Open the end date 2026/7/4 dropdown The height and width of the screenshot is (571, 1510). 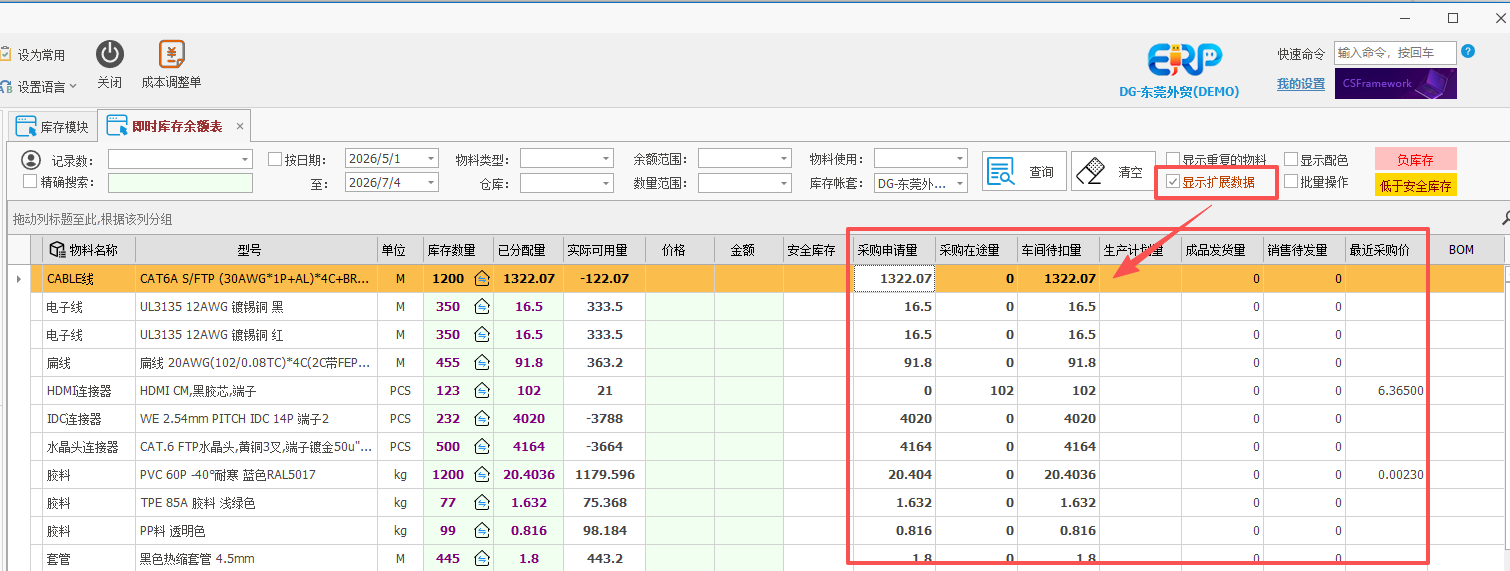(x=431, y=183)
